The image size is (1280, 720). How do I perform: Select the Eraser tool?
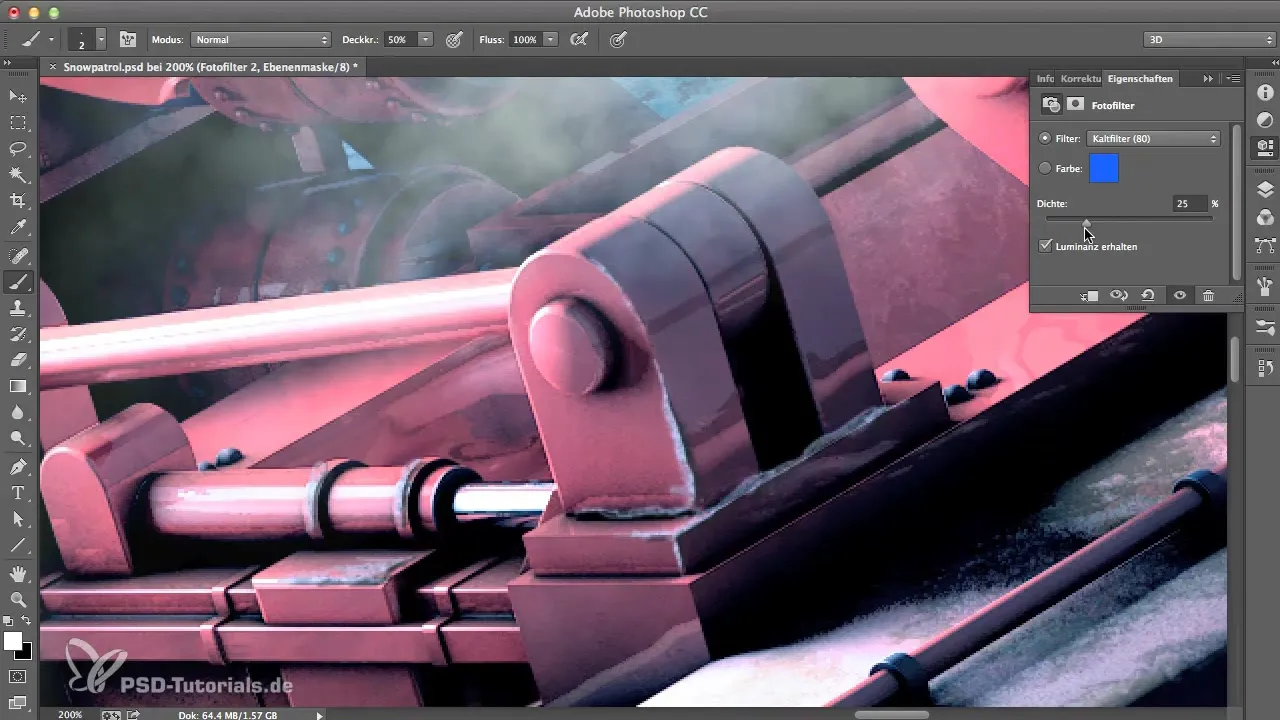pos(18,360)
